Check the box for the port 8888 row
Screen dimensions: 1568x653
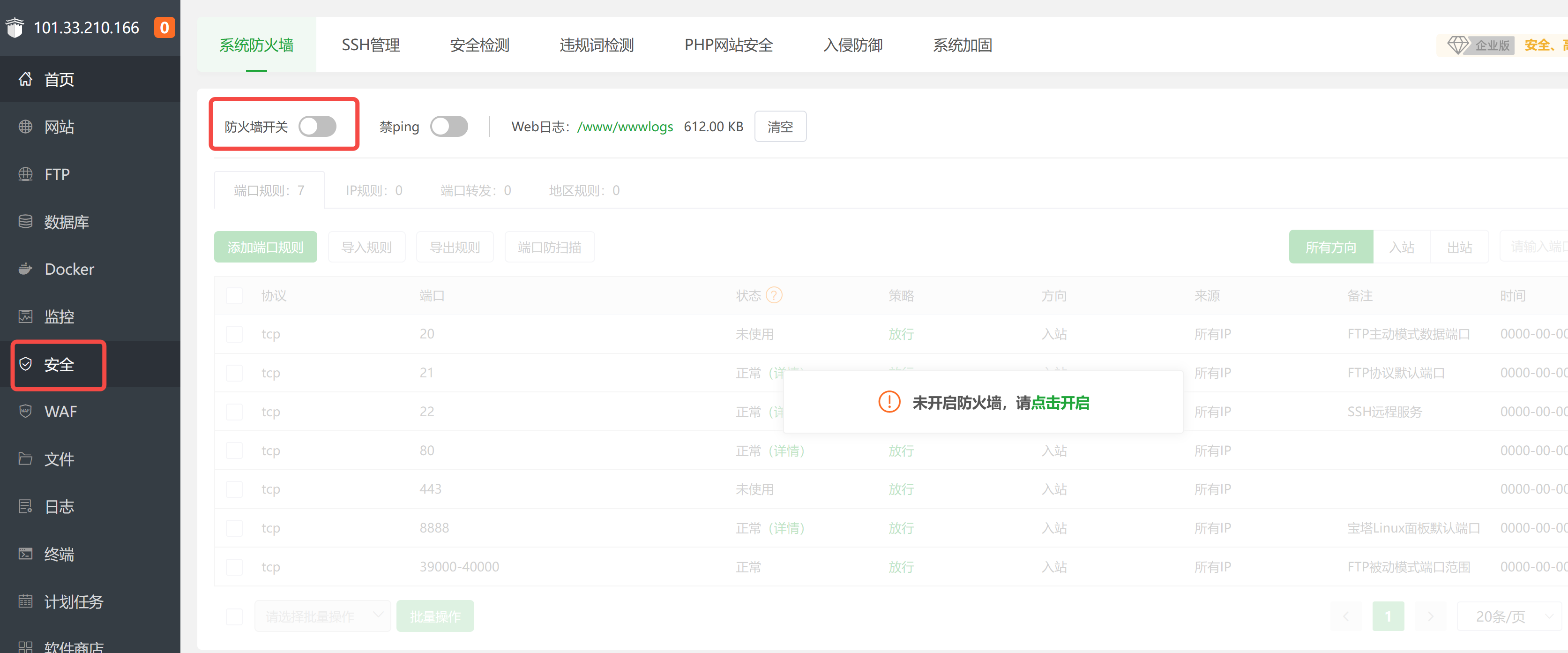pyautogui.click(x=234, y=528)
